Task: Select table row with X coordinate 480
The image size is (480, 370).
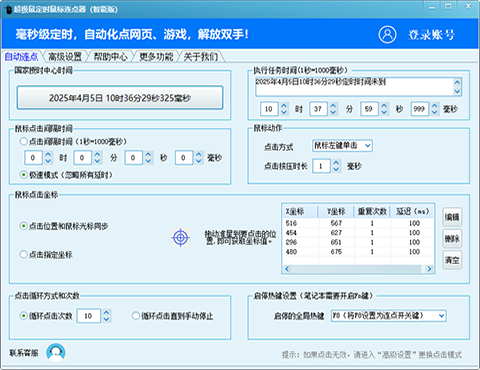Action: 358,252
